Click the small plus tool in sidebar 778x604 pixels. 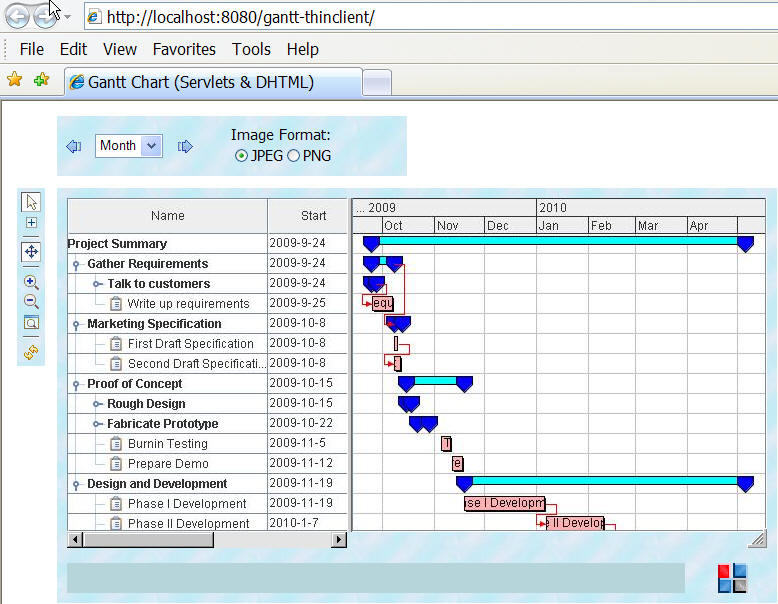[31, 223]
